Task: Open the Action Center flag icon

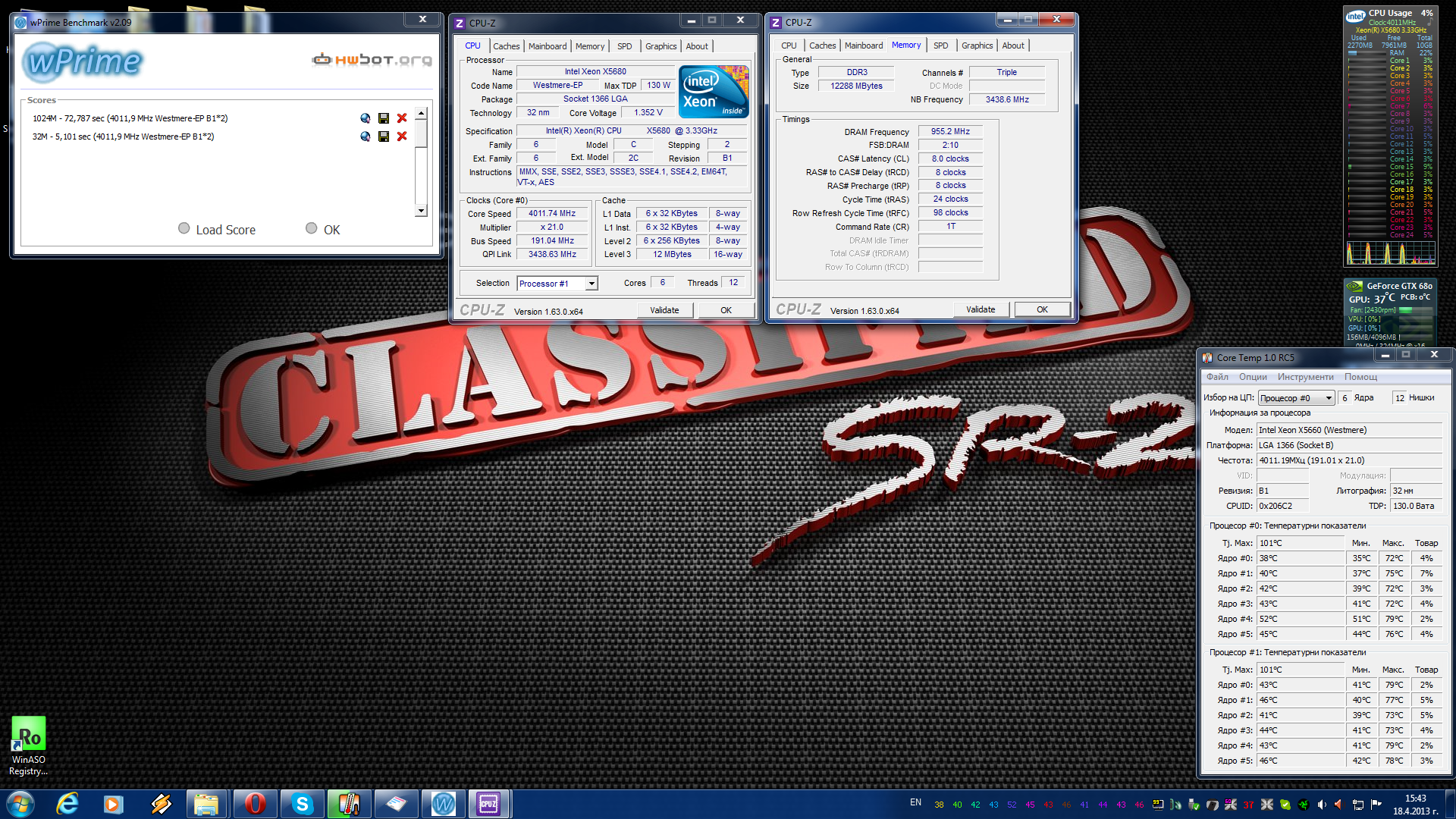Action: coord(1376,805)
